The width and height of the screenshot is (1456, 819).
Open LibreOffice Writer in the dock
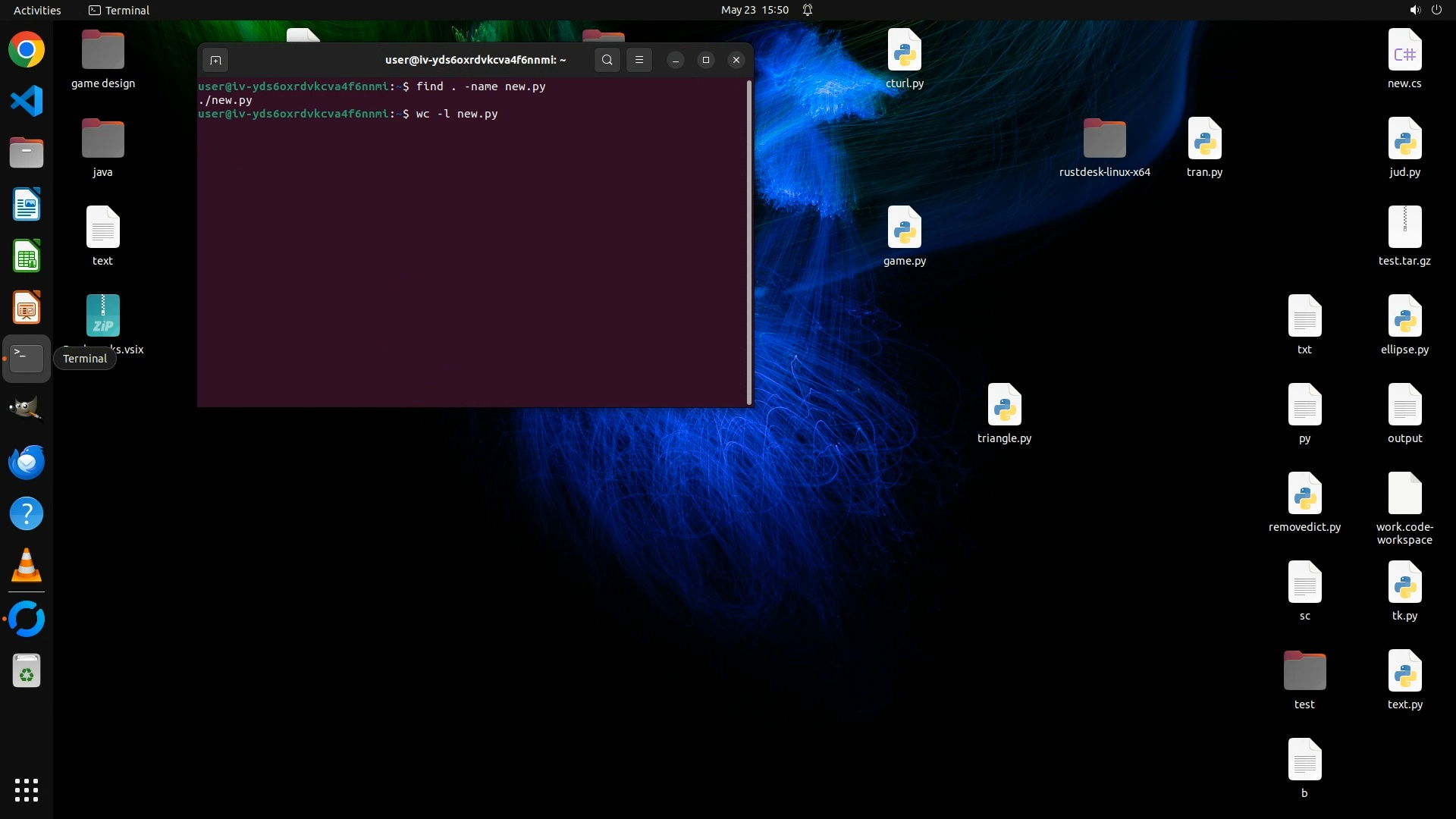point(27,205)
